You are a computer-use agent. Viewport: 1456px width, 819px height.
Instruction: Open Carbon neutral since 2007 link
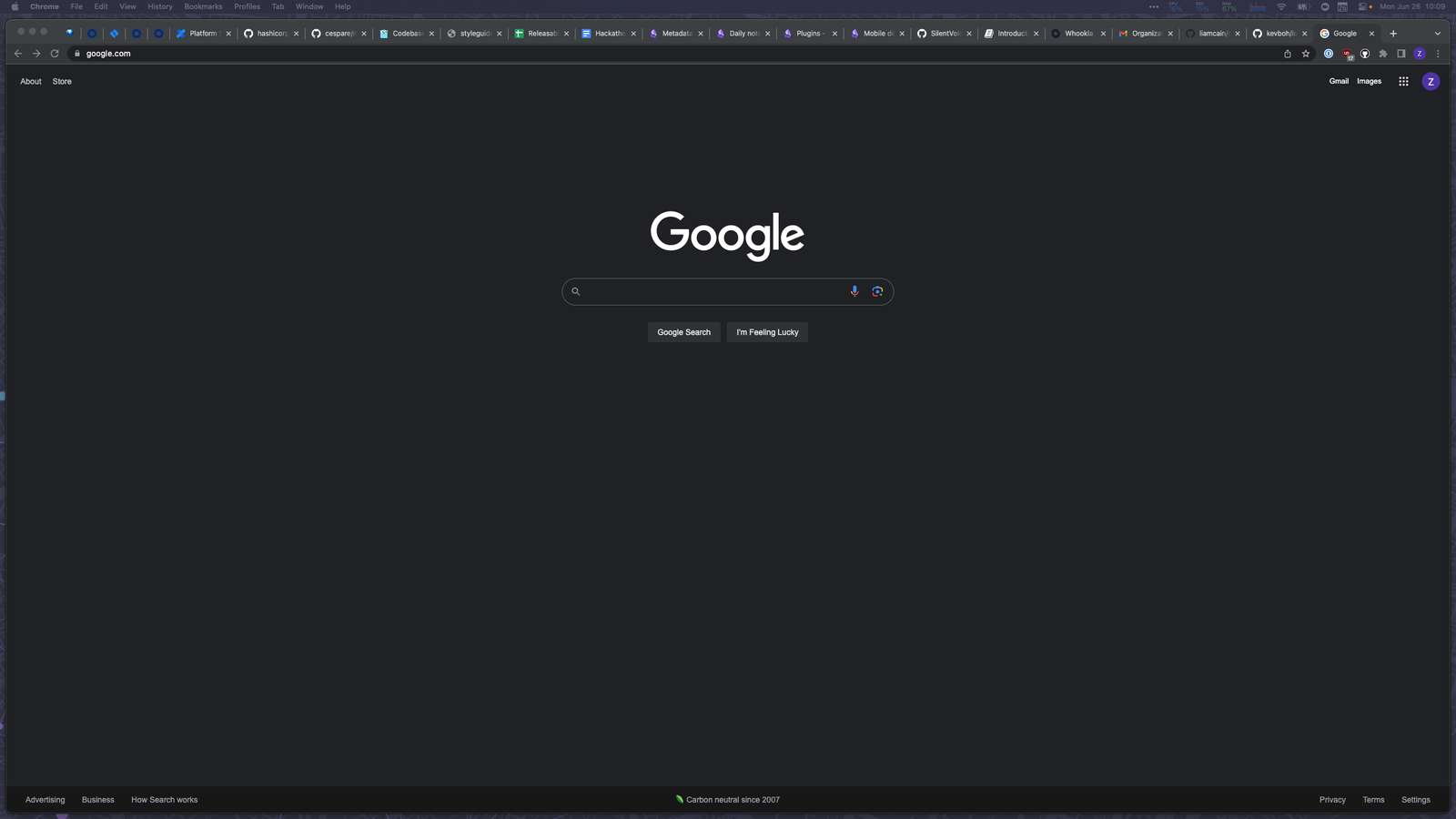coord(728,800)
